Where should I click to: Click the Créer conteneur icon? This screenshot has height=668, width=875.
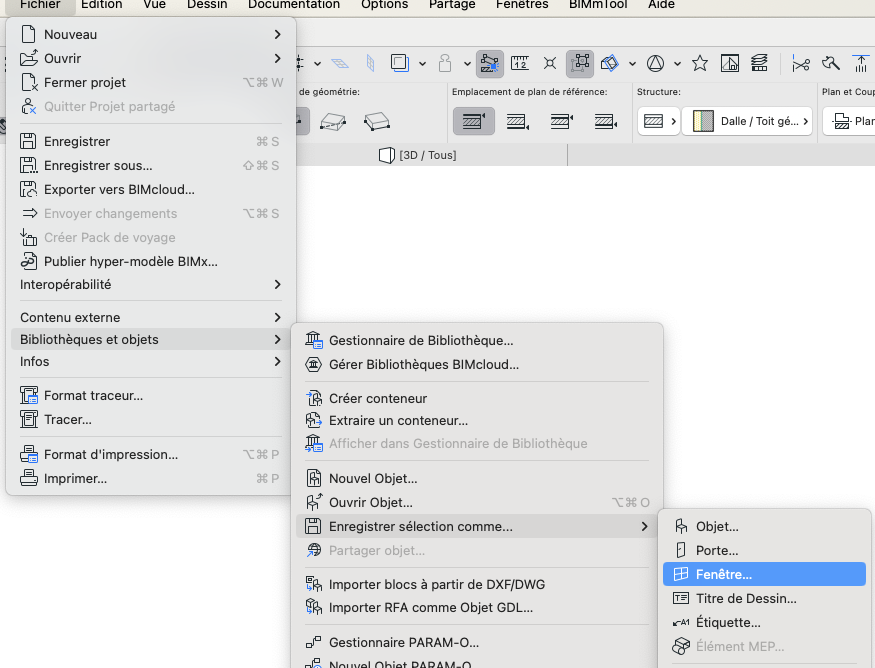[314, 398]
